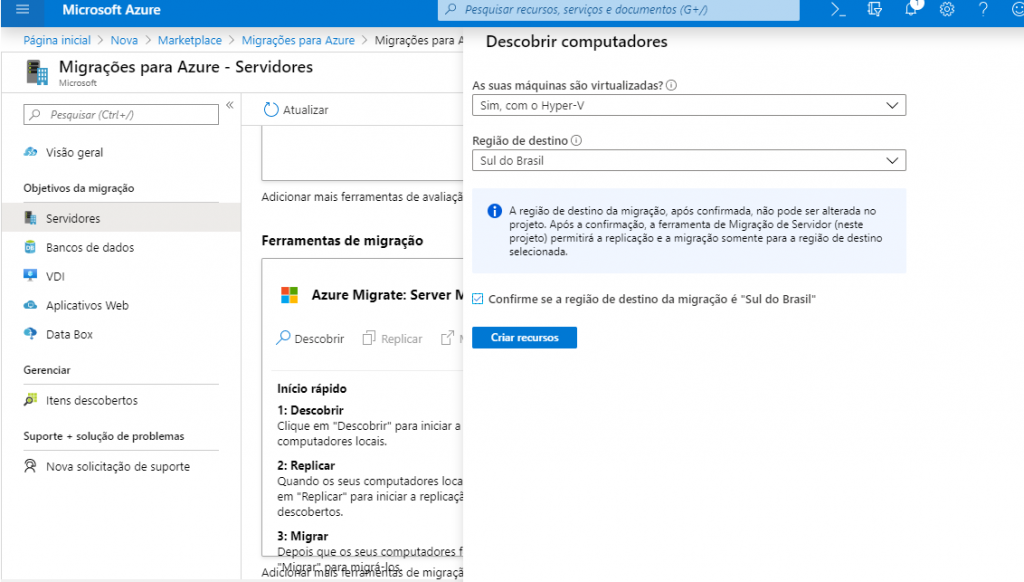Click the info icon beside Região de destino
The image size is (1024, 582).
[x=577, y=141]
